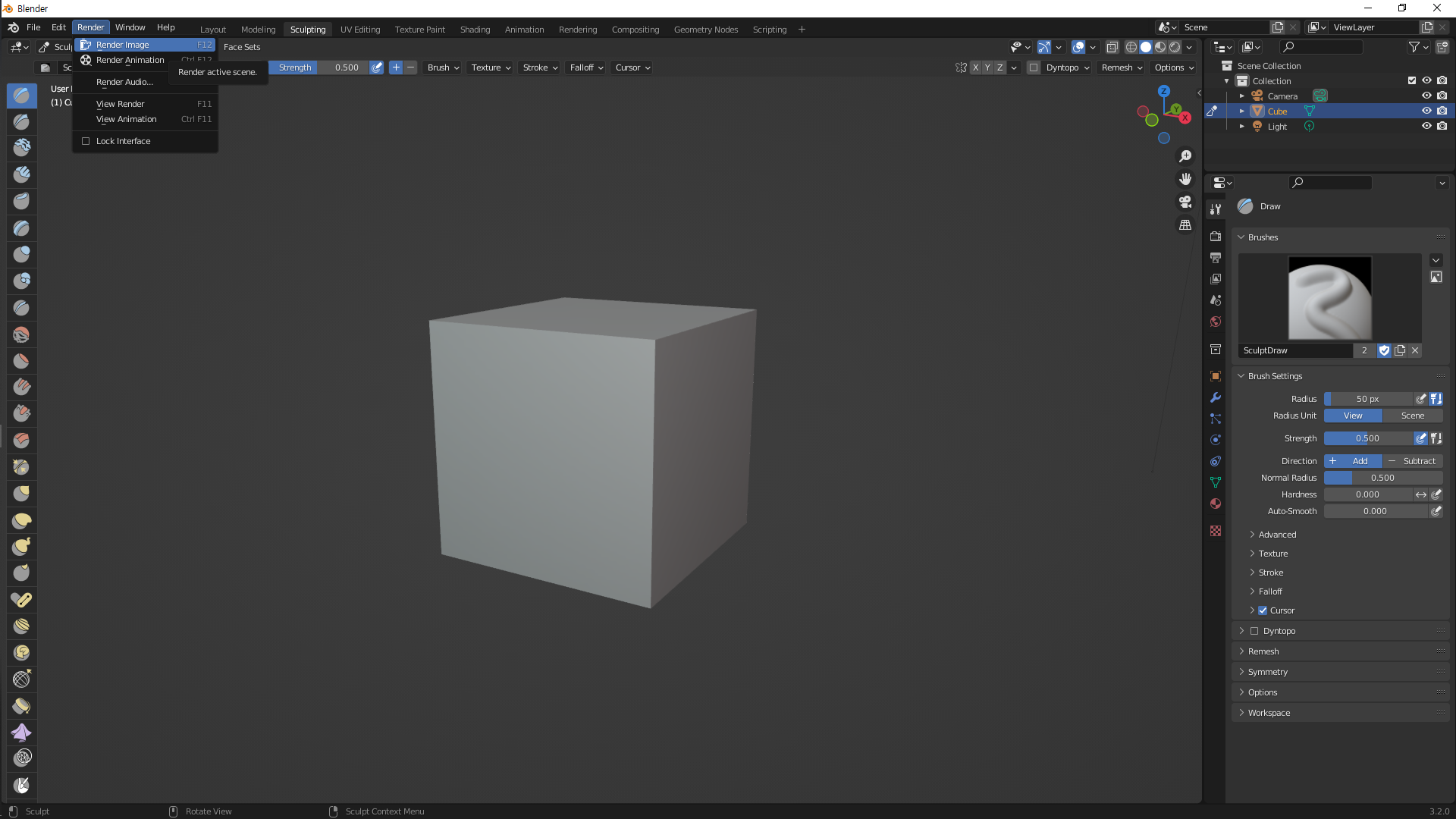Enable the Lock Interface checkbox

tap(86, 141)
